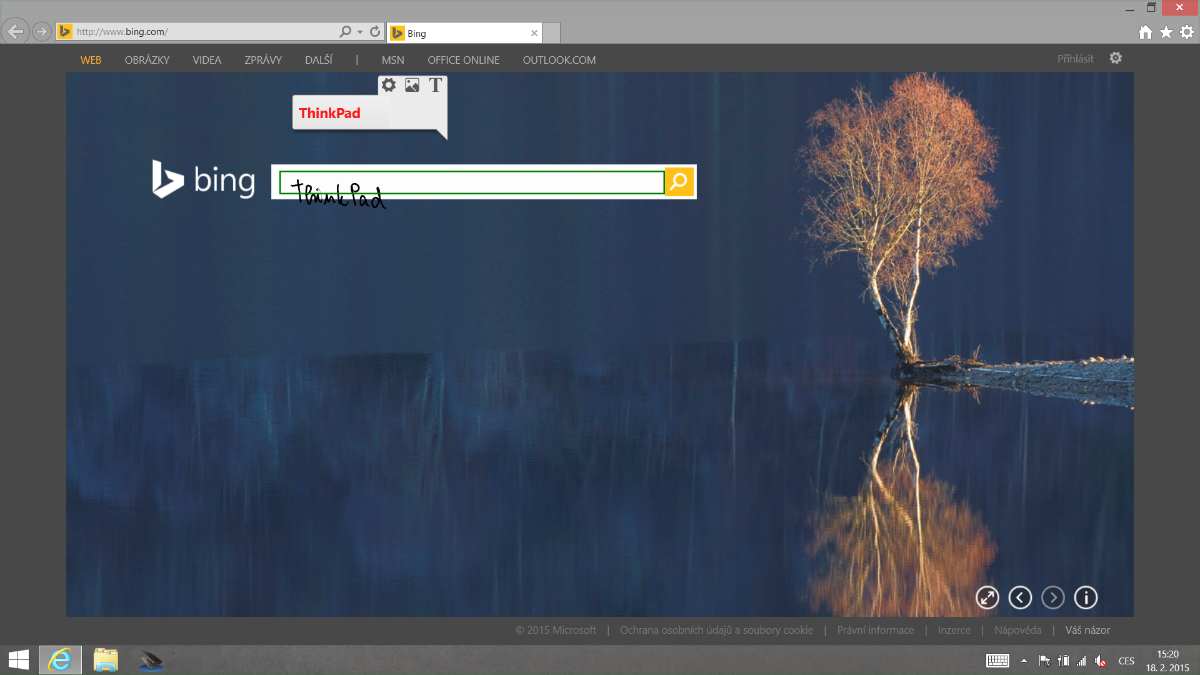This screenshot has width=1200, height=675.
Task: Select the T text icon in handwriting panel
Action: (435, 86)
